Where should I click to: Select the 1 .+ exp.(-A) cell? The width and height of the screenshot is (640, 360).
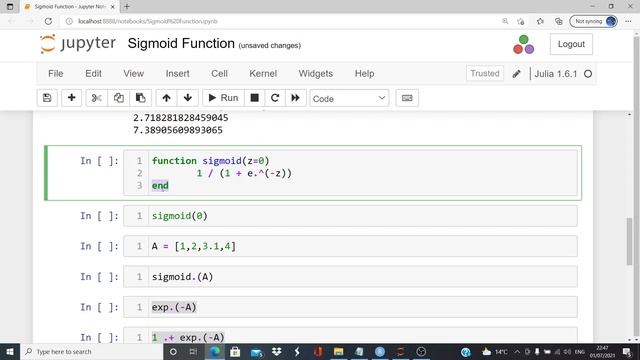pos(350,336)
